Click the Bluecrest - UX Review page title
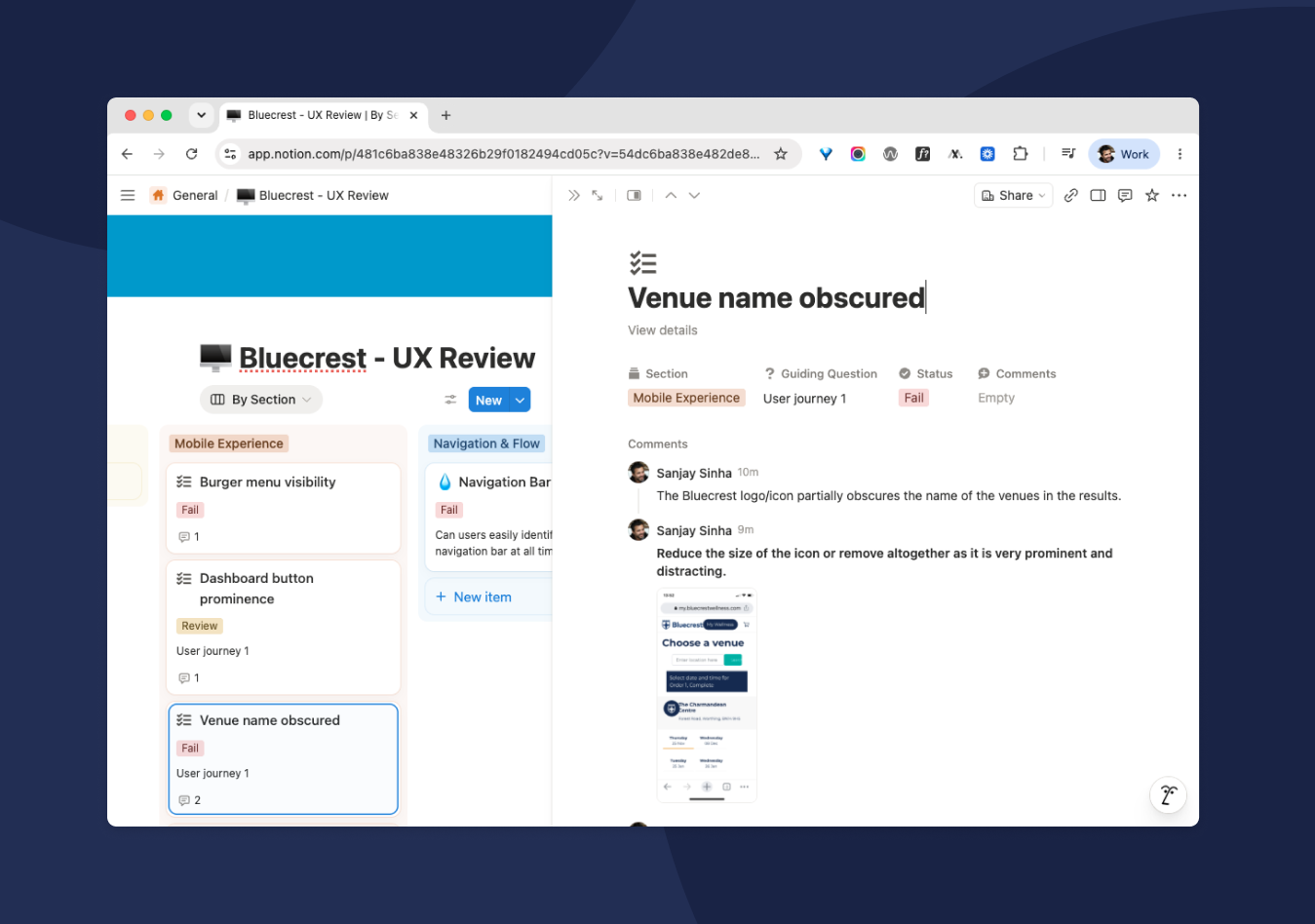Screen dimensions: 1315x924 coord(387,358)
